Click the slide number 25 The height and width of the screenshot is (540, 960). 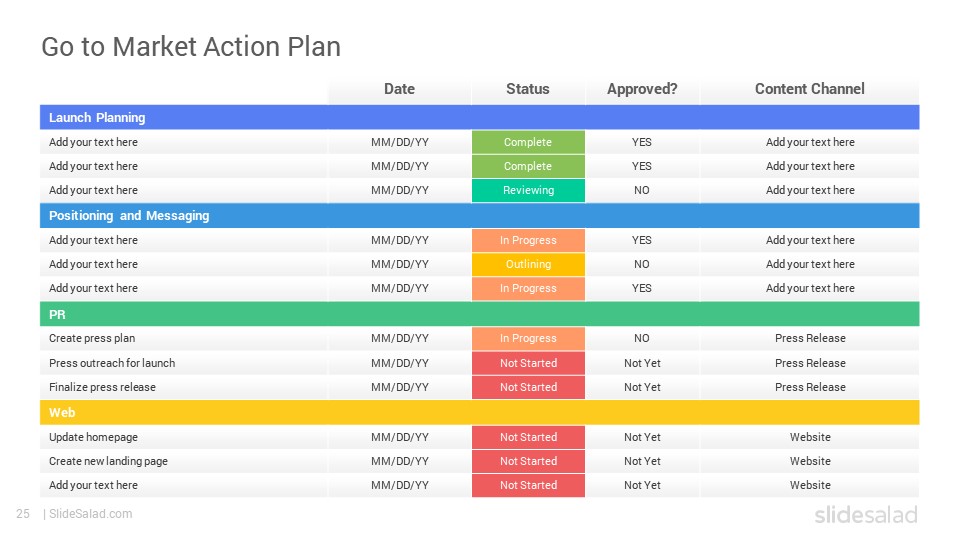[23, 514]
